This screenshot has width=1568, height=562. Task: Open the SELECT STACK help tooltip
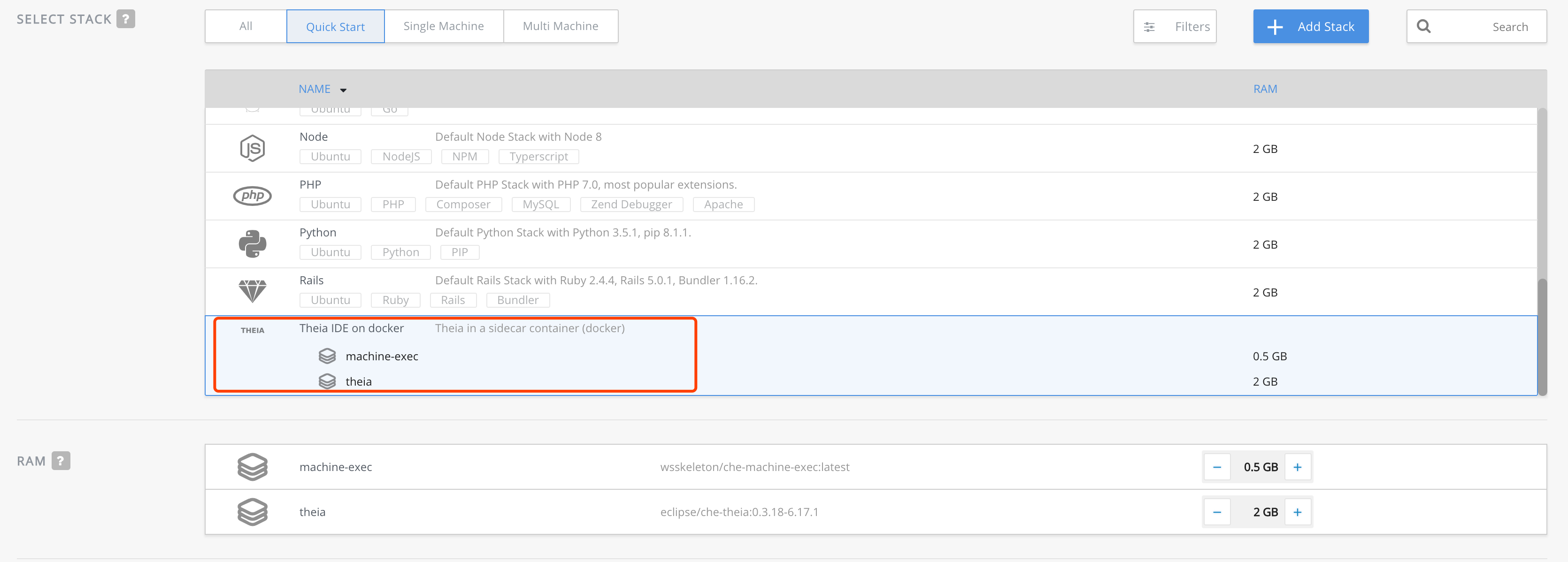pos(126,19)
